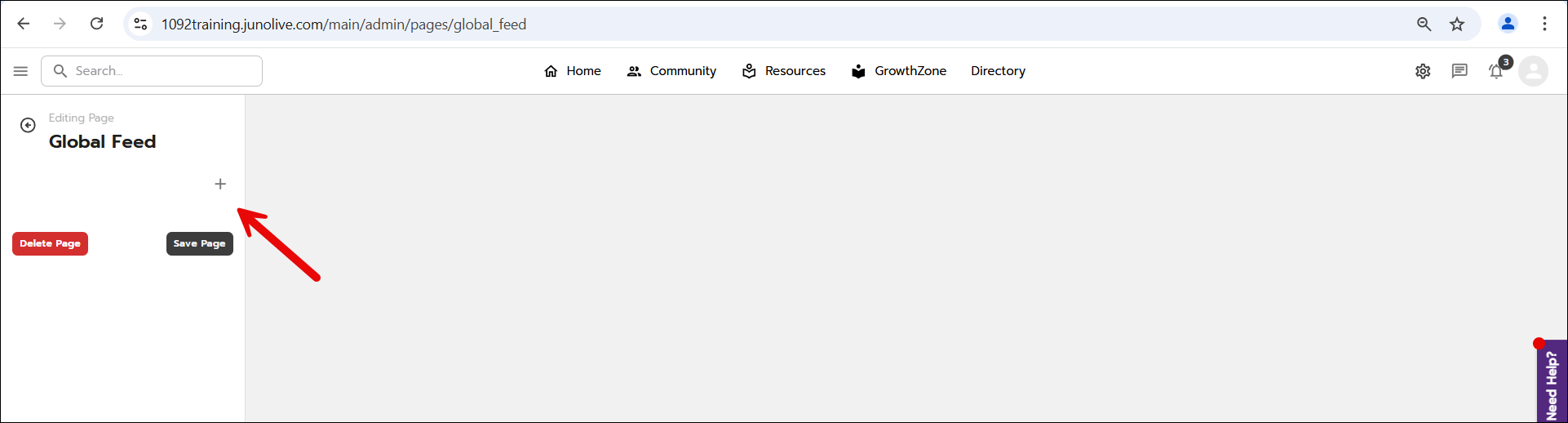The height and width of the screenshot is (423, 1568).
Task: Bookmark this page with the star
Action: pos(1457,24)
